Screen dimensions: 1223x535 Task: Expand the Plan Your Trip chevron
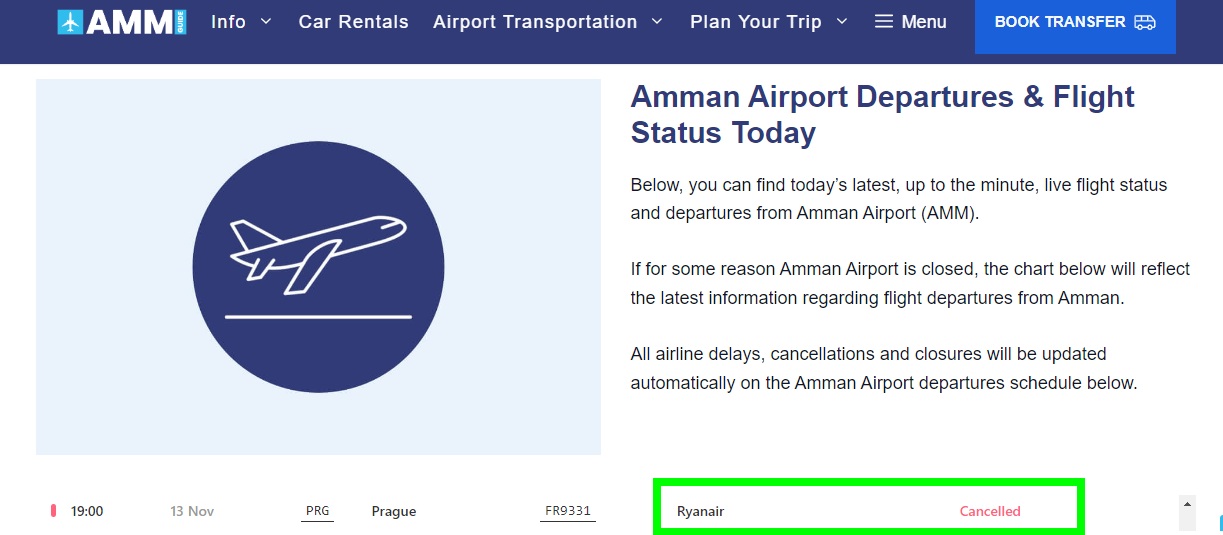(x=841, y=21)
